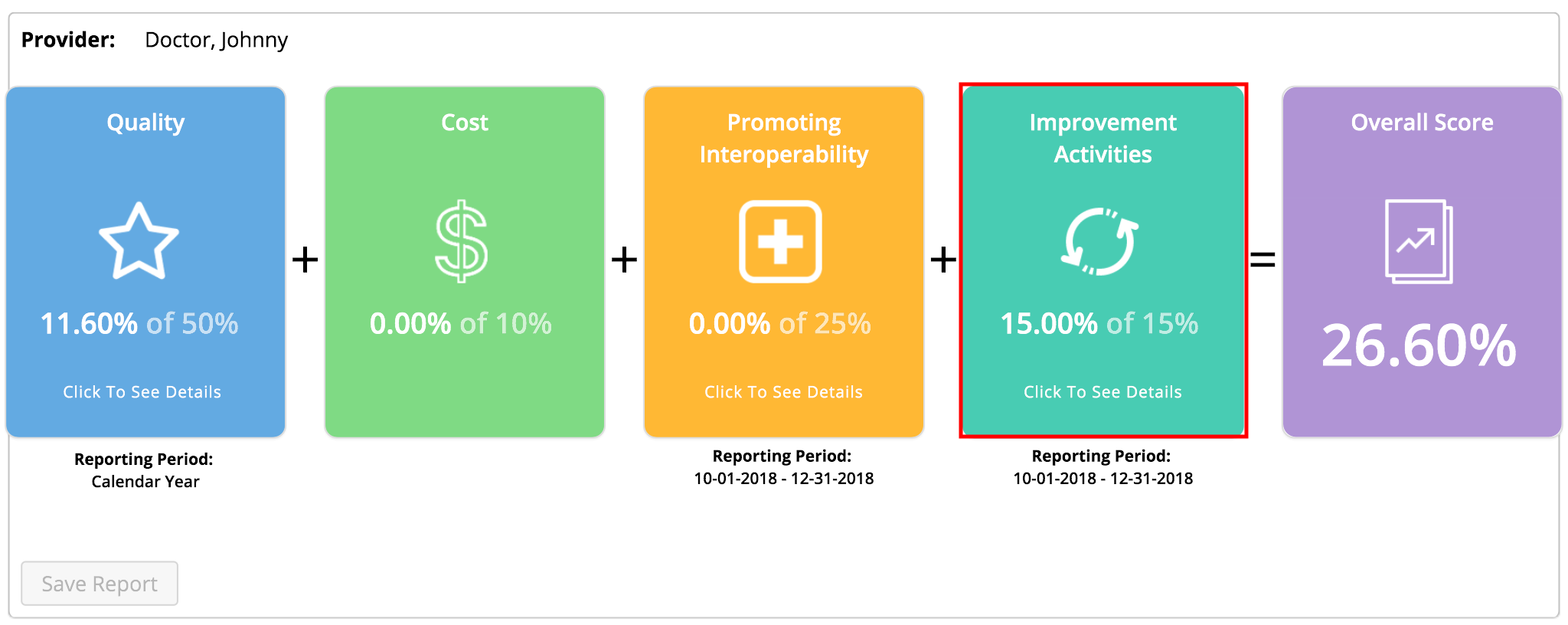Screen dimensions: 1568x625
Task: Click the Quality star icon
Action: [x=139, y=241]
